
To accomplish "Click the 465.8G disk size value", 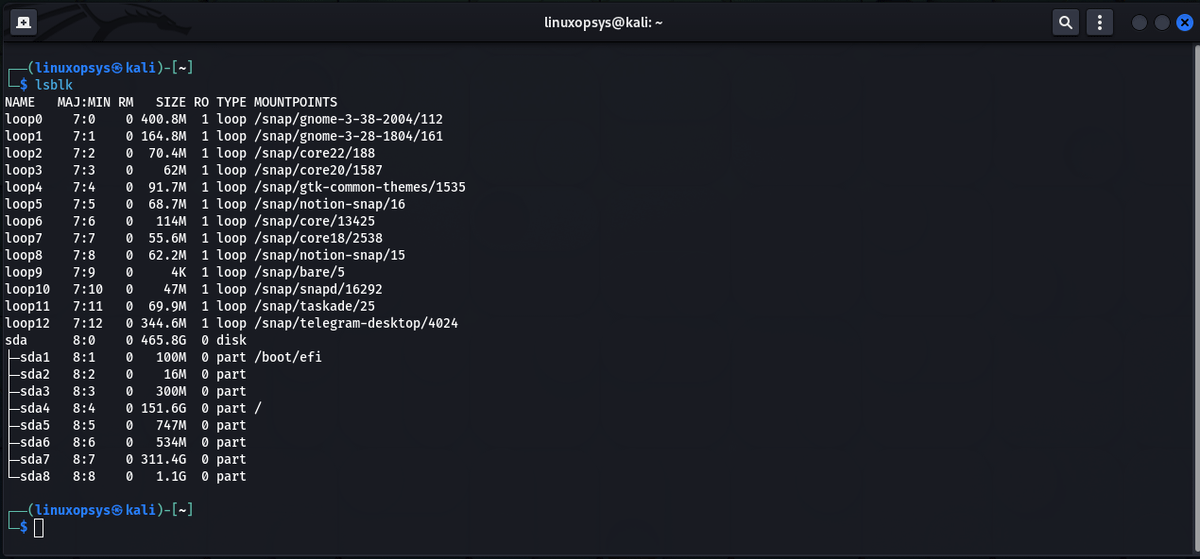I will (164, 340).
